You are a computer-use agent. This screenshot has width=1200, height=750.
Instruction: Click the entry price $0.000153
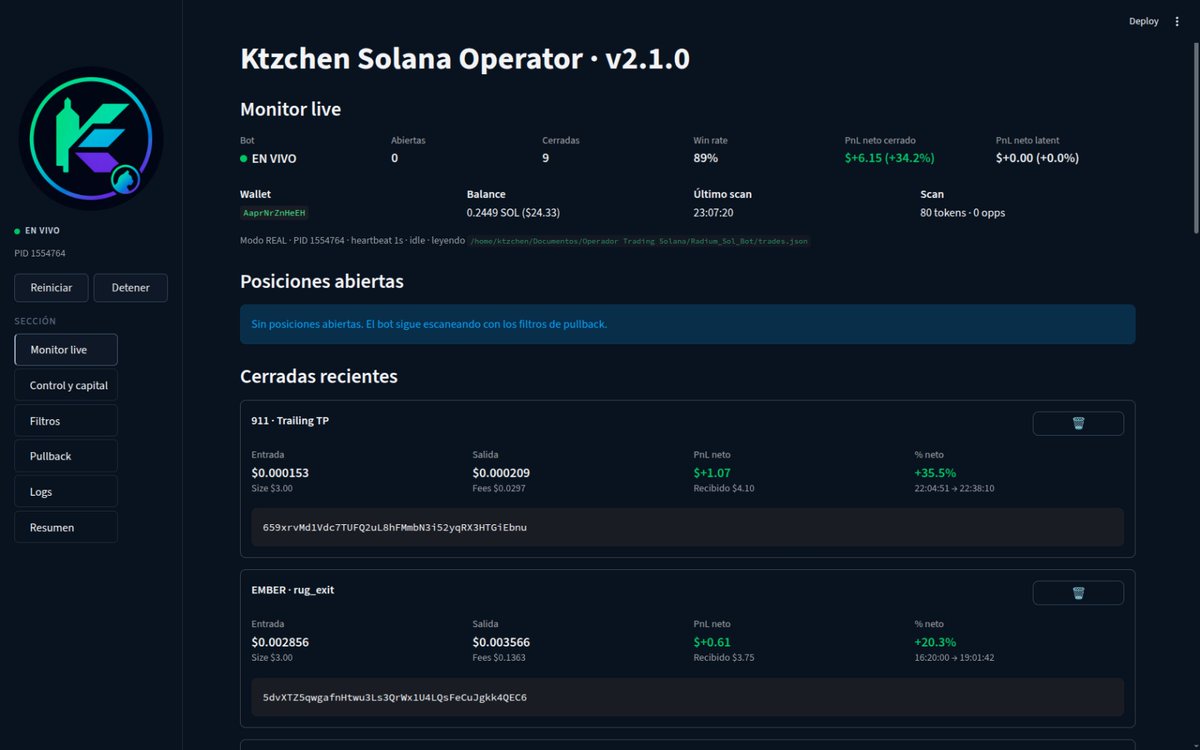[280, 473]
